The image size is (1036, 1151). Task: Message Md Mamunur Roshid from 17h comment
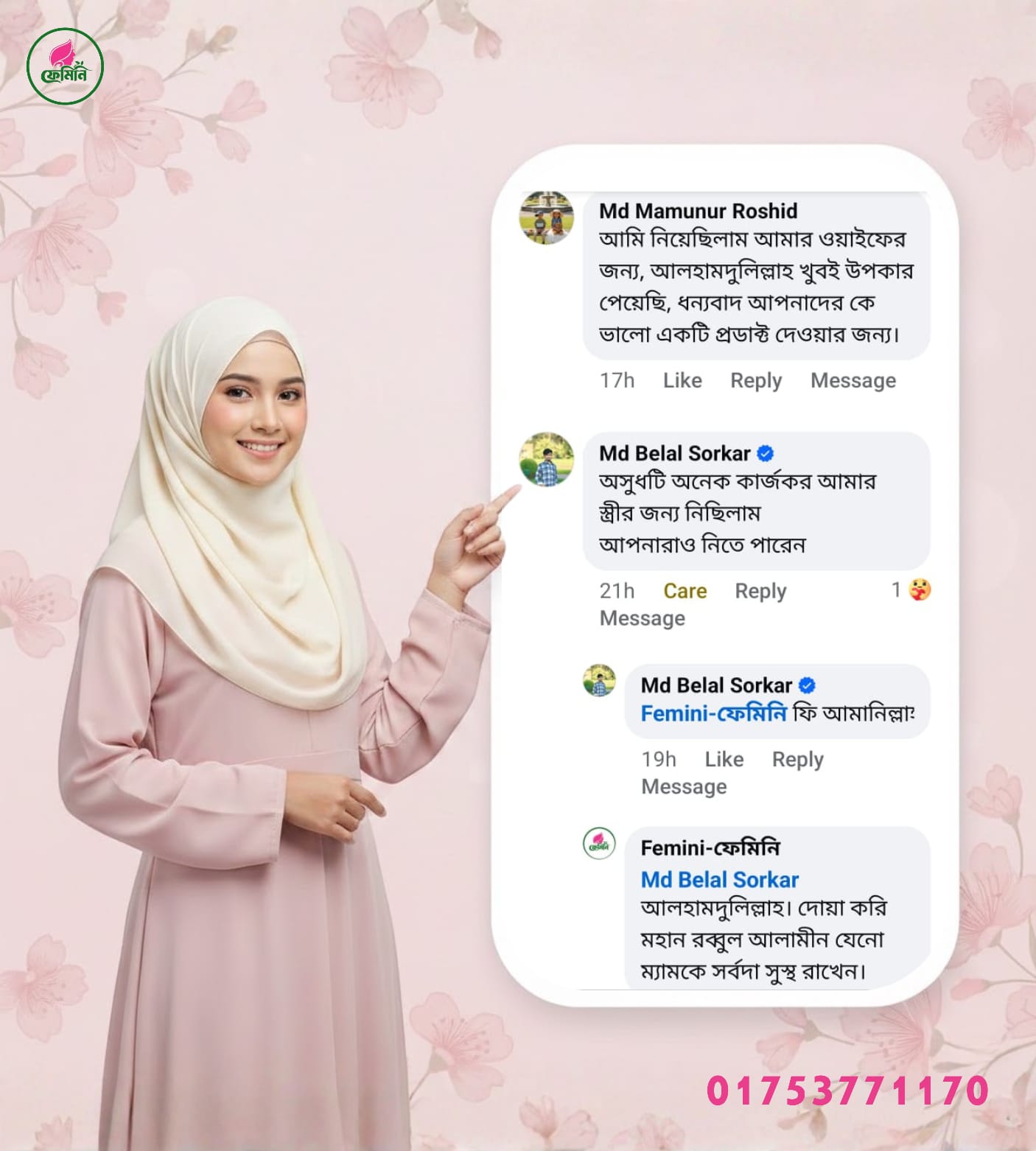click(x=853, y=381)
